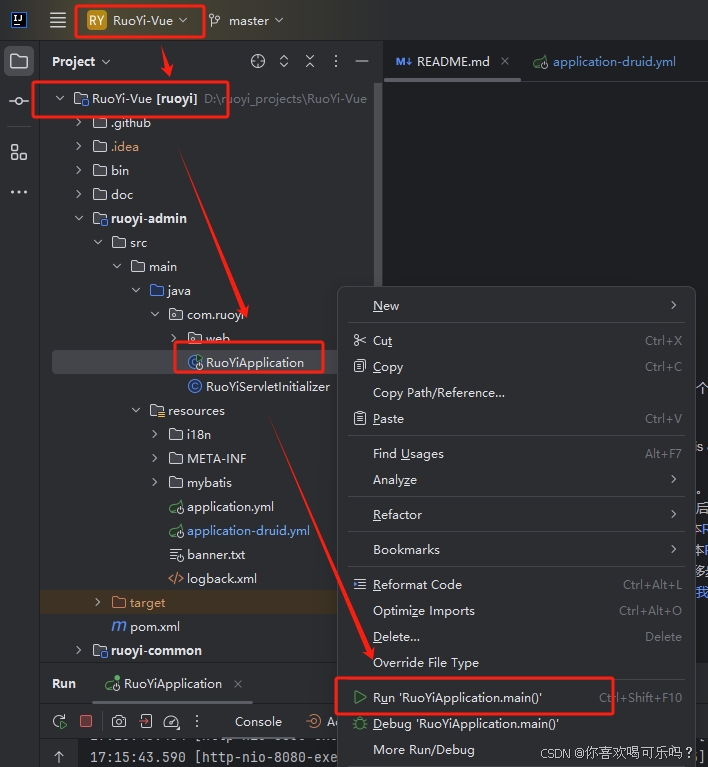Expand the doc folder
Viewport: 708px width, 767px height.
click(78, 194)
